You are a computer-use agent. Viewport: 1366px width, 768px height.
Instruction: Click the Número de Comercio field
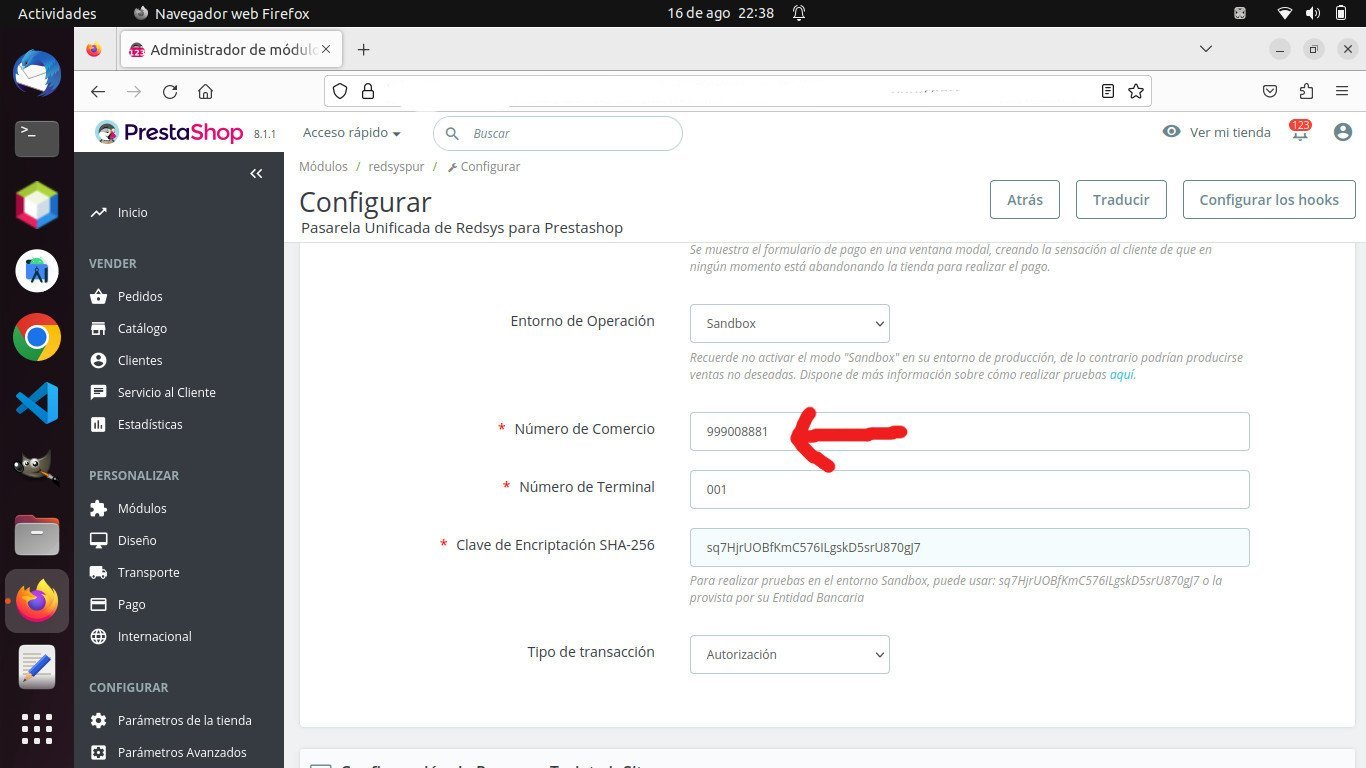(x=970, y=431)
